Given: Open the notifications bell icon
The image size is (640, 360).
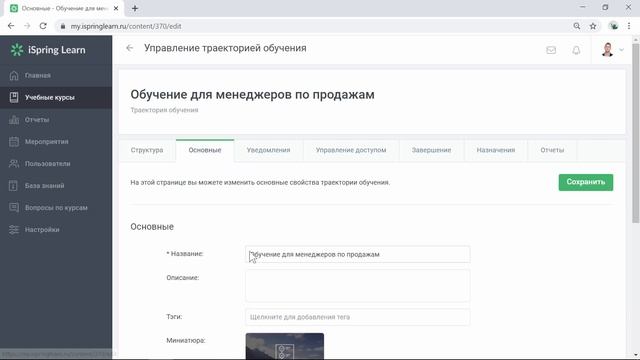Looking at the screenshot, I should 576,50.
